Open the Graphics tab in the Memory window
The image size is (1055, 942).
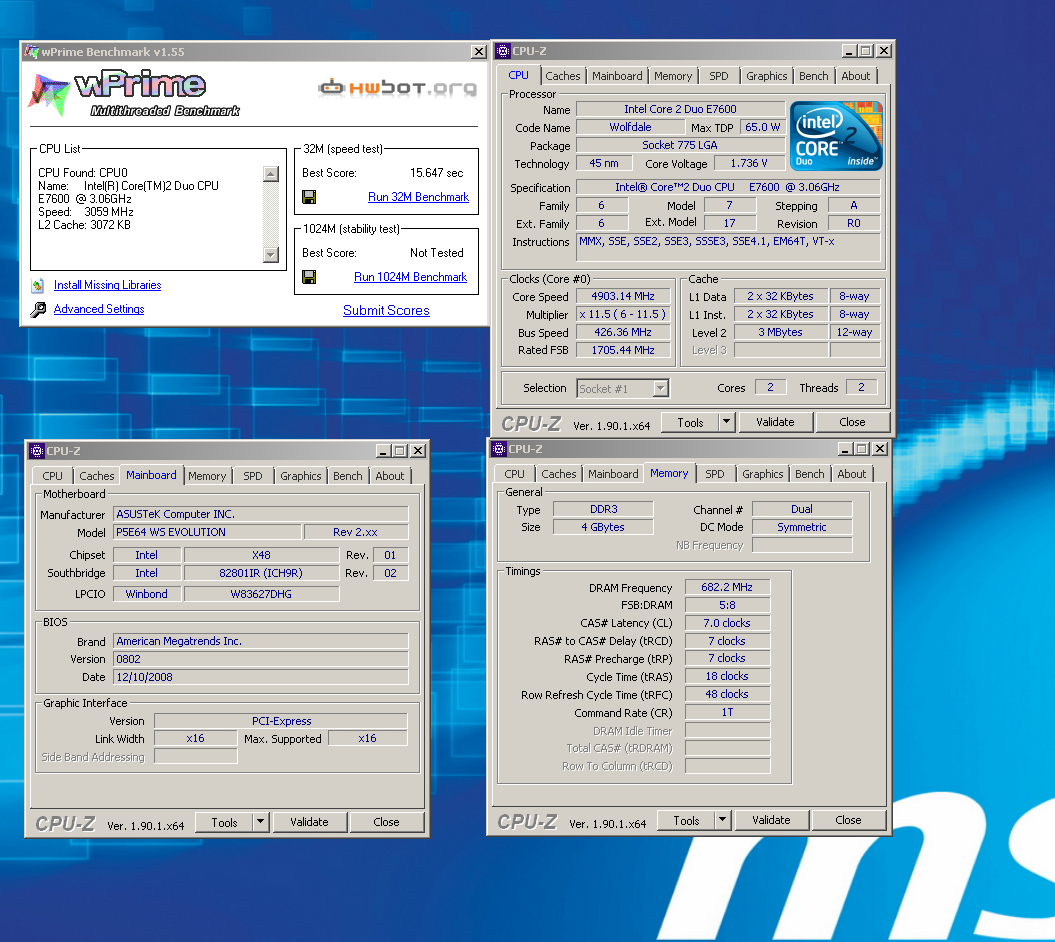click(x=762, y=474)
